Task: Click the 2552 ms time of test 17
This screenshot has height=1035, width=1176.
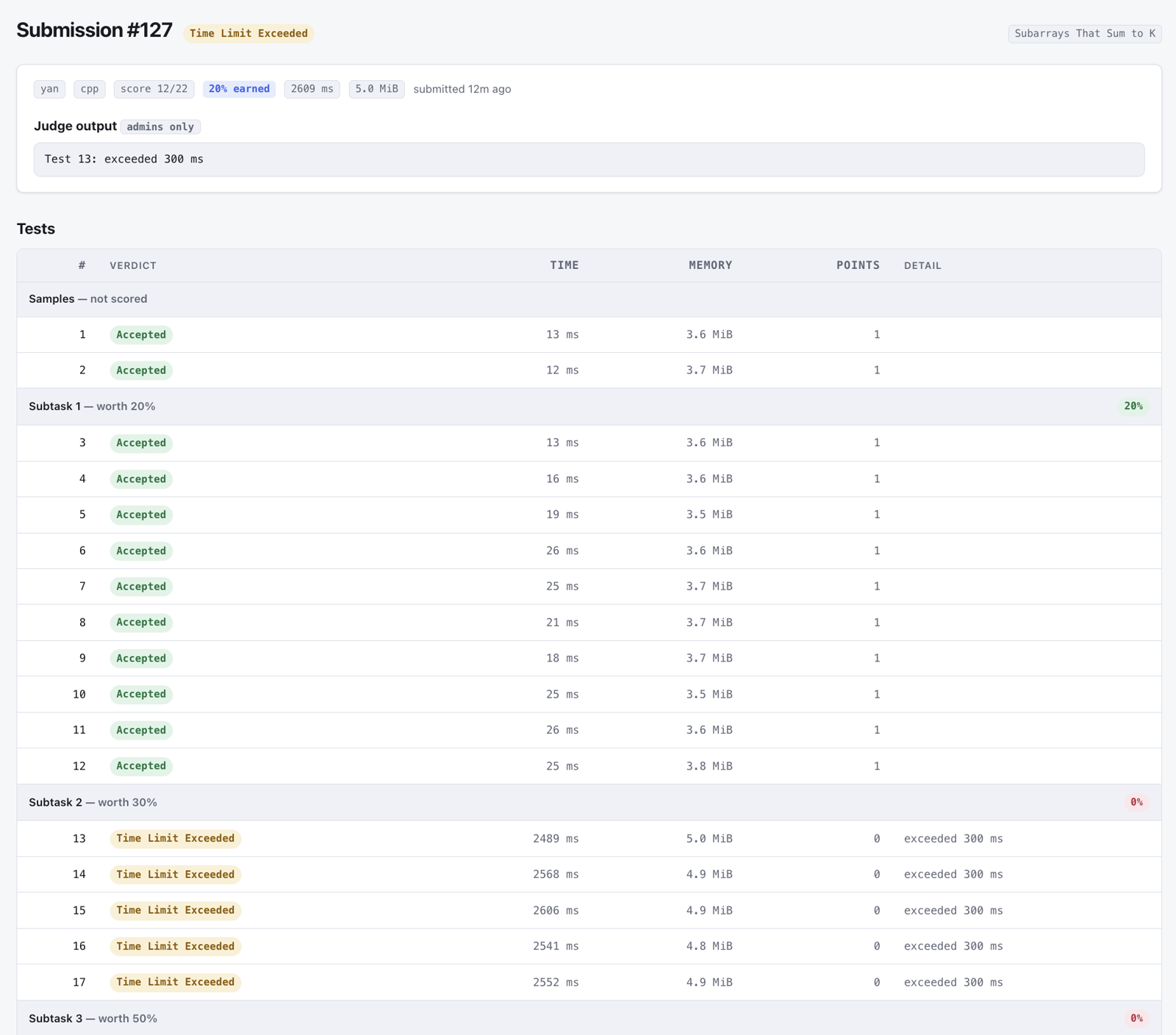Action: click(556, 982)
